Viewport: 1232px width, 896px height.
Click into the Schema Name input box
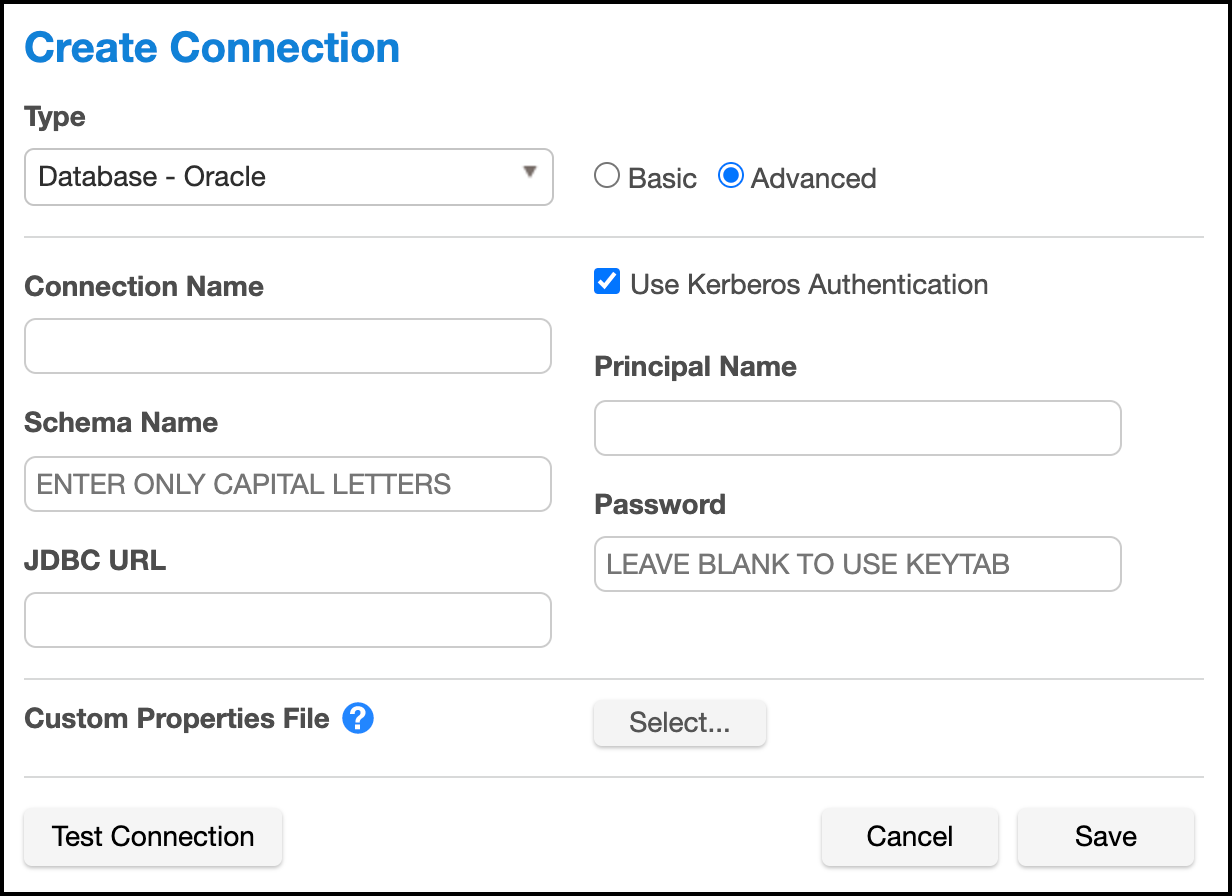[x=288, y=484]
